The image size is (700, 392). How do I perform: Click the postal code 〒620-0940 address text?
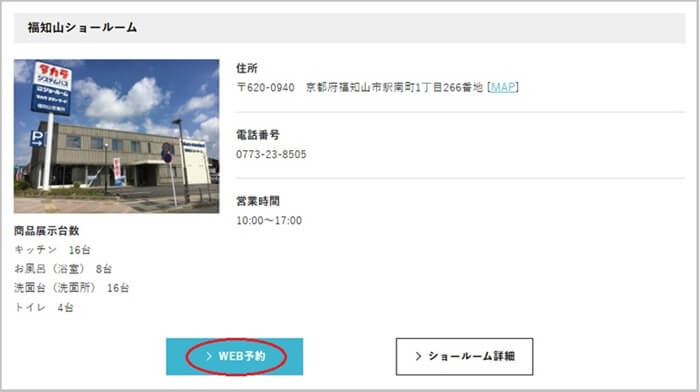265,87
